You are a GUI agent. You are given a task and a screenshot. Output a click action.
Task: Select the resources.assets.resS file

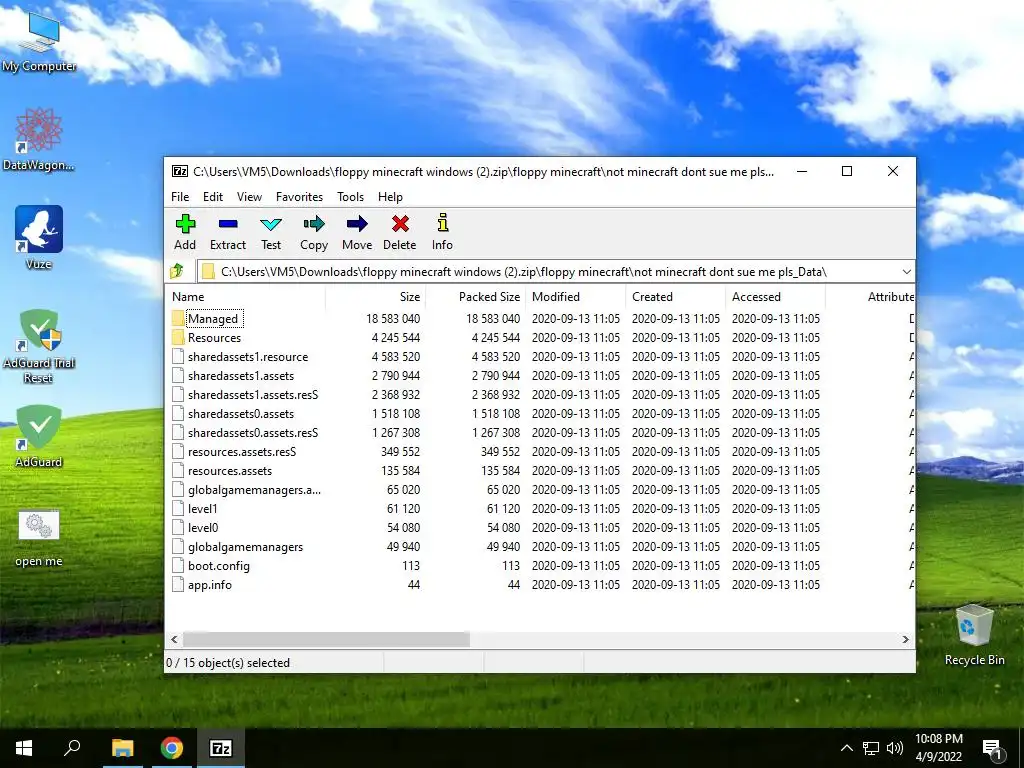coord(242,451)
